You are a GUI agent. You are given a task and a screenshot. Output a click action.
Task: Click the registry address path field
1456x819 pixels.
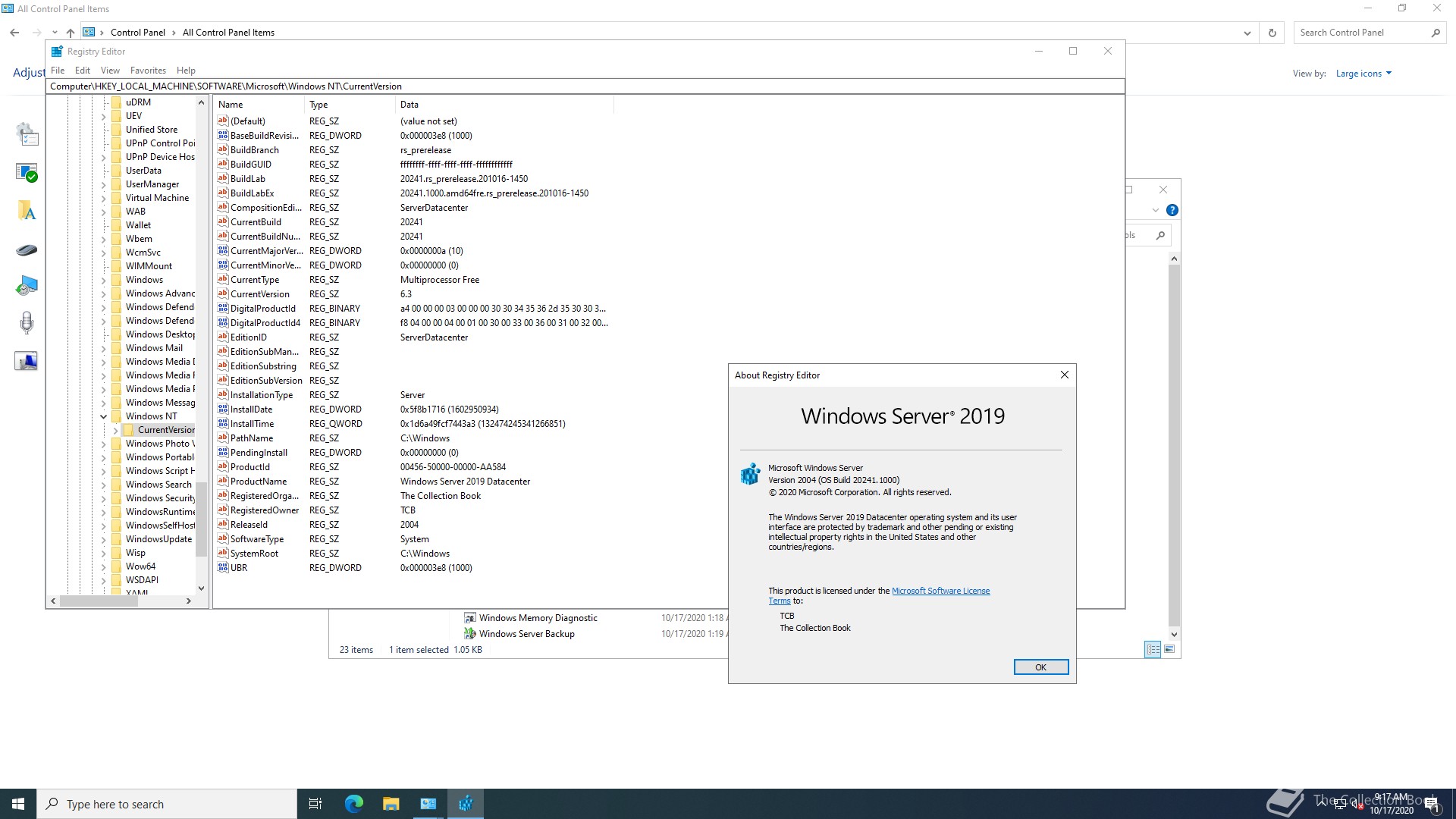click(585, 86)
